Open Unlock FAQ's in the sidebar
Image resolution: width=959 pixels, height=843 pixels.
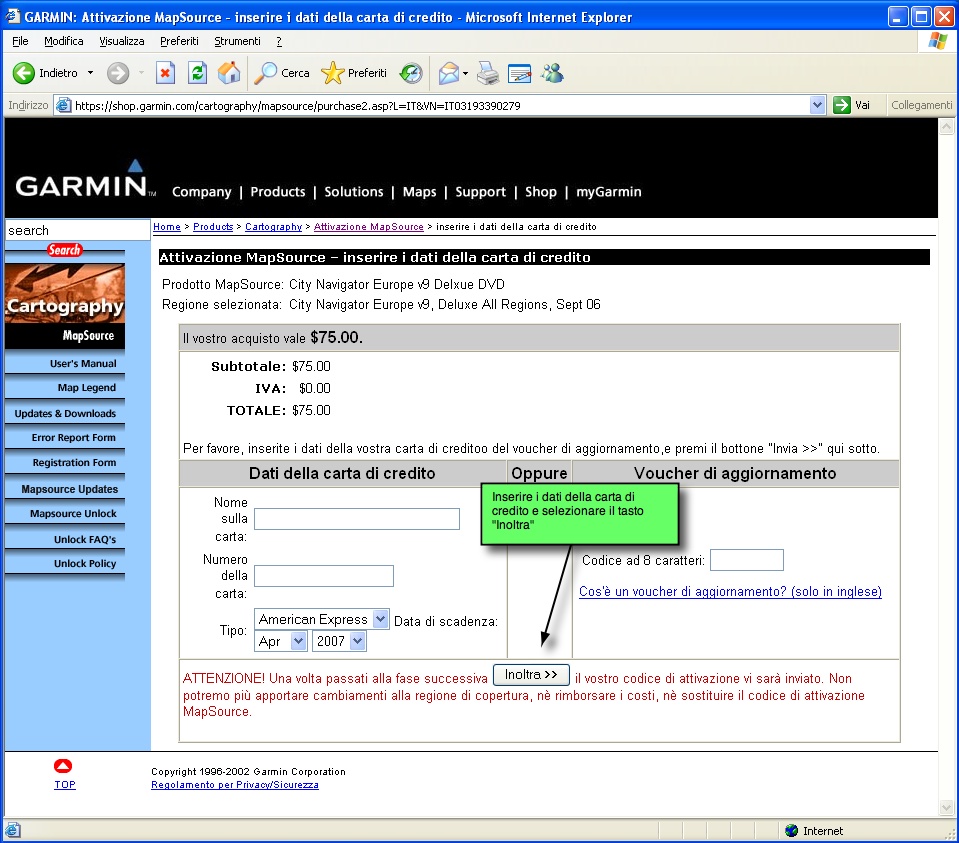(85, 539)
